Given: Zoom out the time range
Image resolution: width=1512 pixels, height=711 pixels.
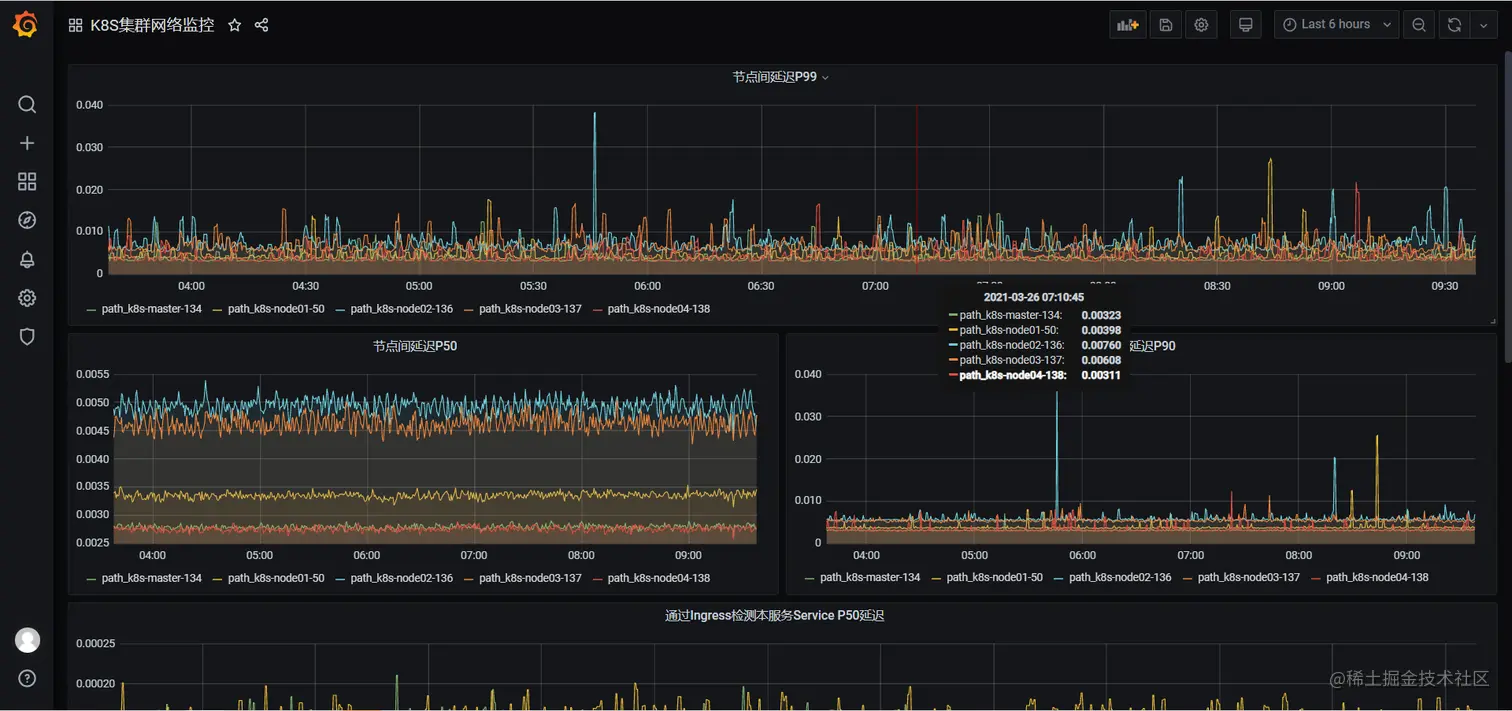Looking at the screenshot, I should point(1418,25).
